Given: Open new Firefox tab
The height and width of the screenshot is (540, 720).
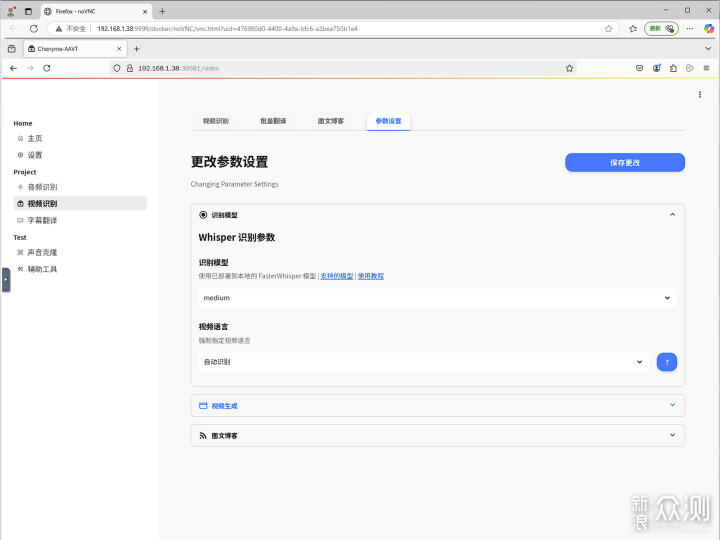Looking at the screenshot, I should click(136, 49).
